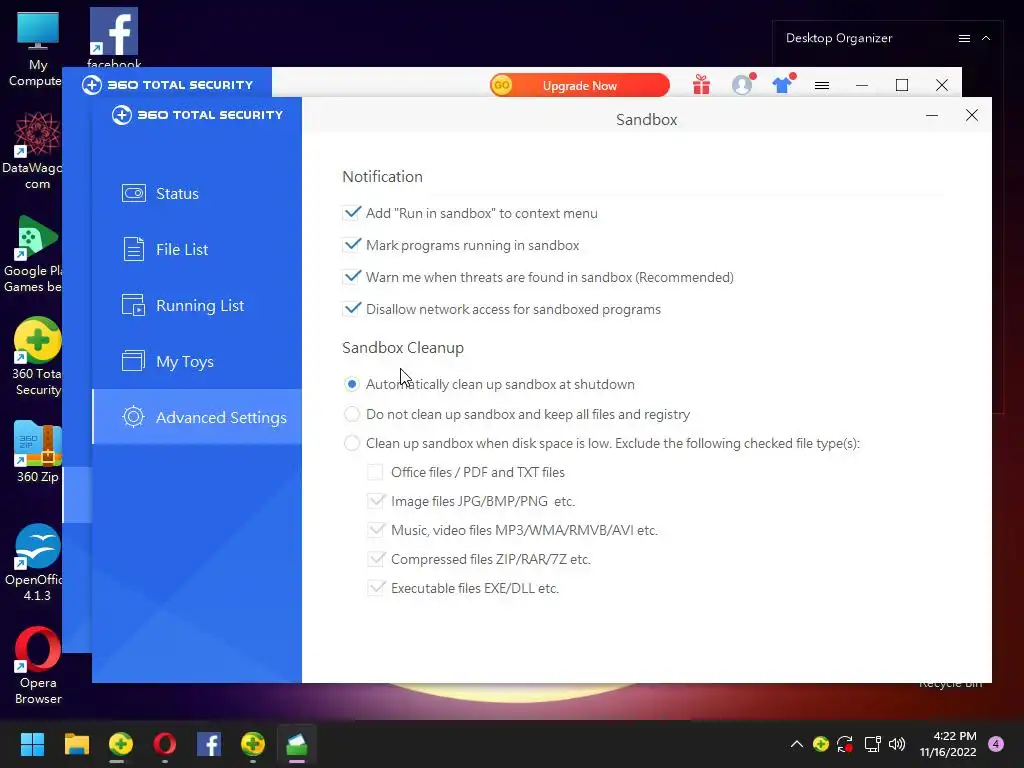Select Do not clean up sandbox option
Image resolution: width=1024 pixels, height=768 pixels.
point(351,414)
